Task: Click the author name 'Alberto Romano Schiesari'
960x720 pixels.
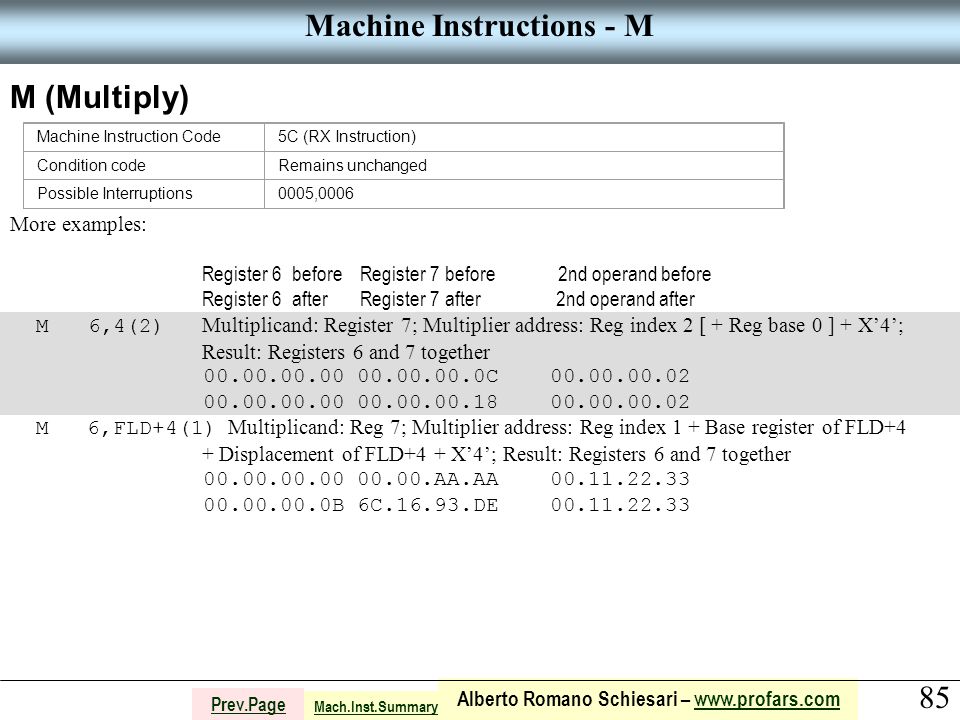Action: coord(567,699)
